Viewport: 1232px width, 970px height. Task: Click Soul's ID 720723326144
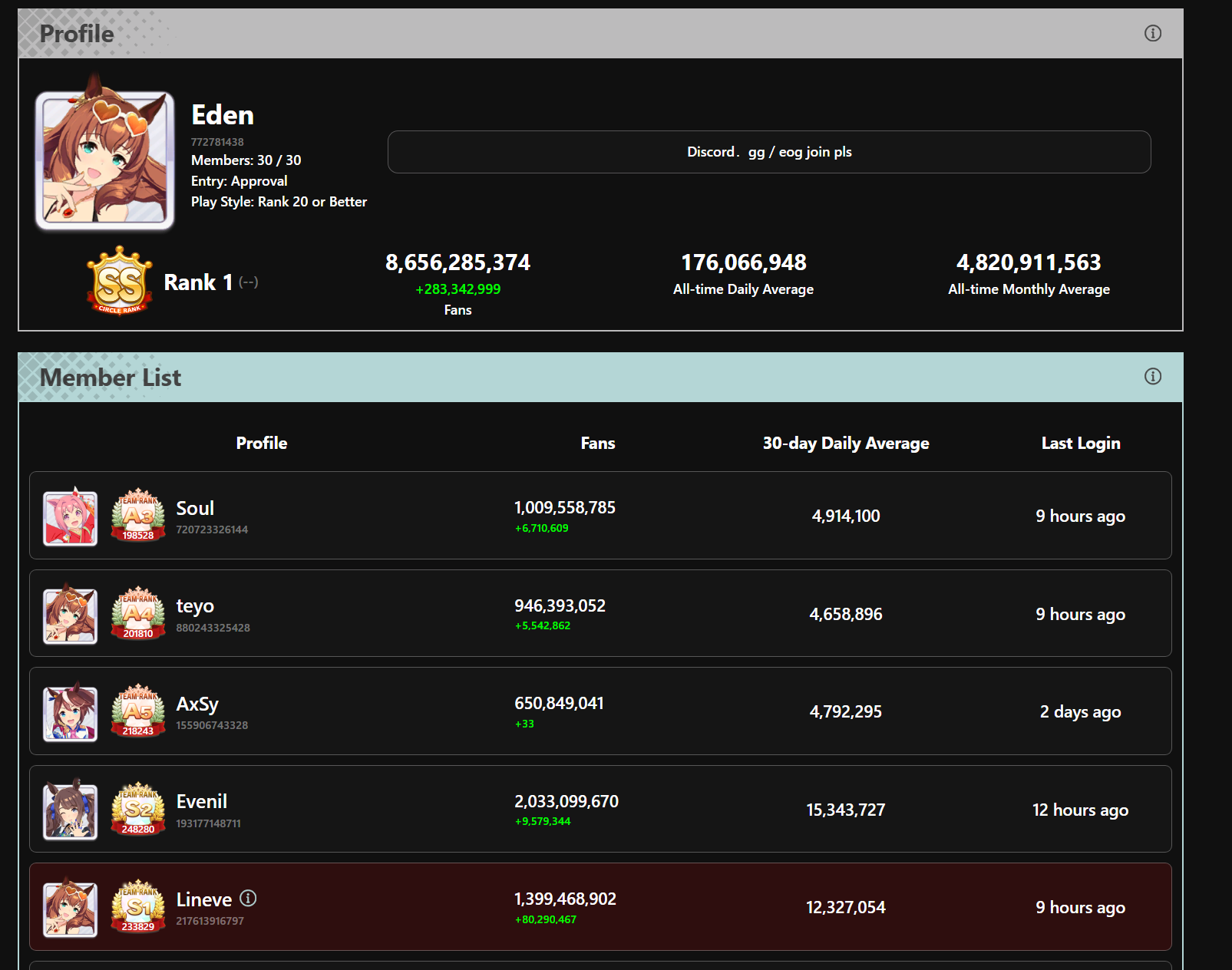(212, 530)
